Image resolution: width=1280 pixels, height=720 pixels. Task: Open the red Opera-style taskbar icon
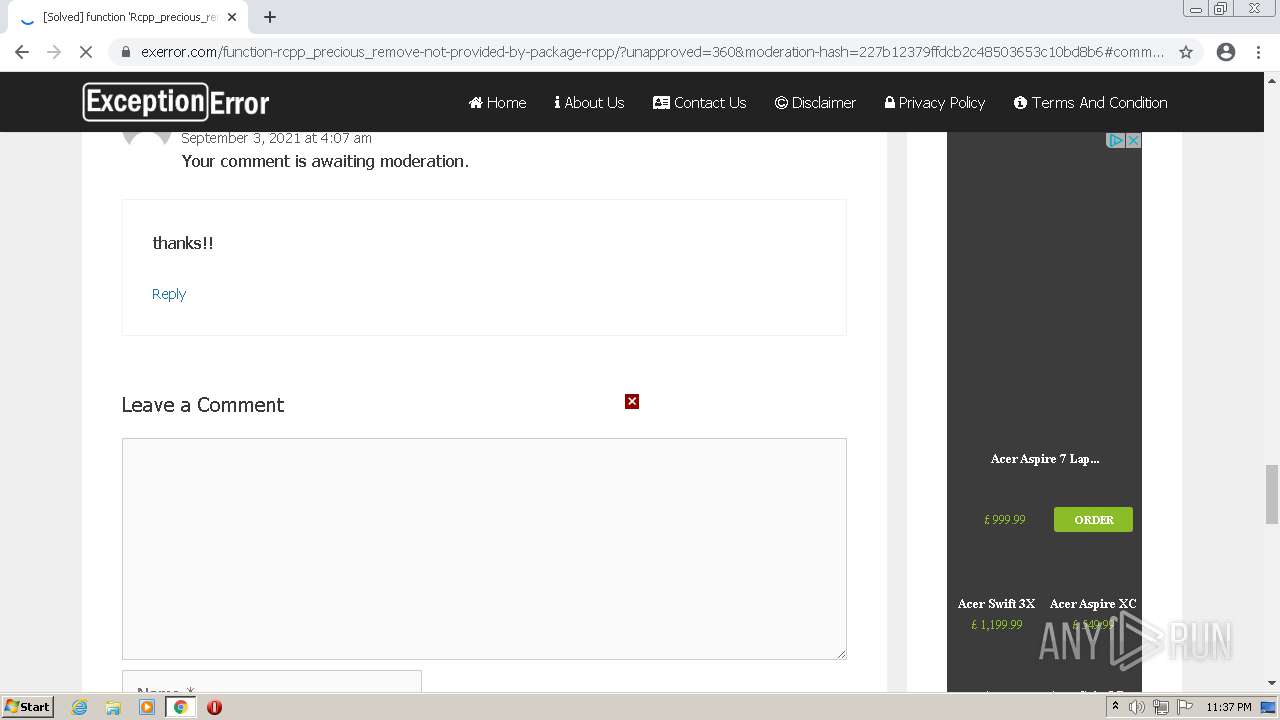214,707
